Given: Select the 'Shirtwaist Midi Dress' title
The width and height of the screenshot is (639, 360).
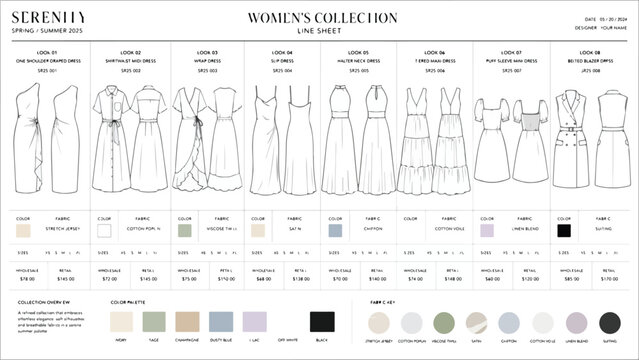Looking at the screenshot, I should (130, 61).
